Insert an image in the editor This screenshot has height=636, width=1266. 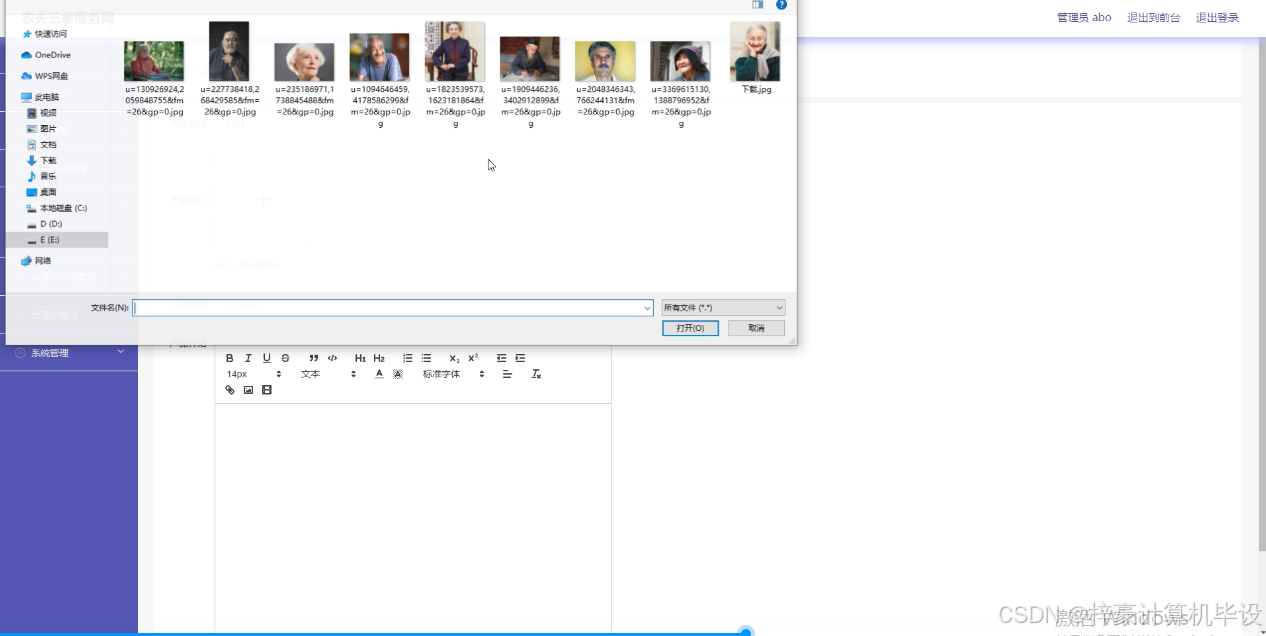[x=248, y=390]
